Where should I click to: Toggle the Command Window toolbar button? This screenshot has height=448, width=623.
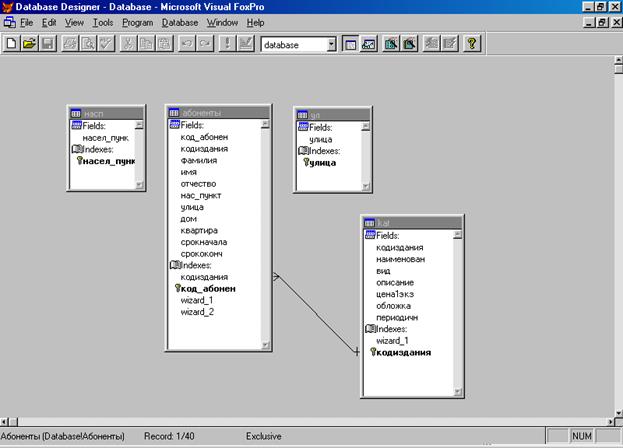(x=350, y=44)
